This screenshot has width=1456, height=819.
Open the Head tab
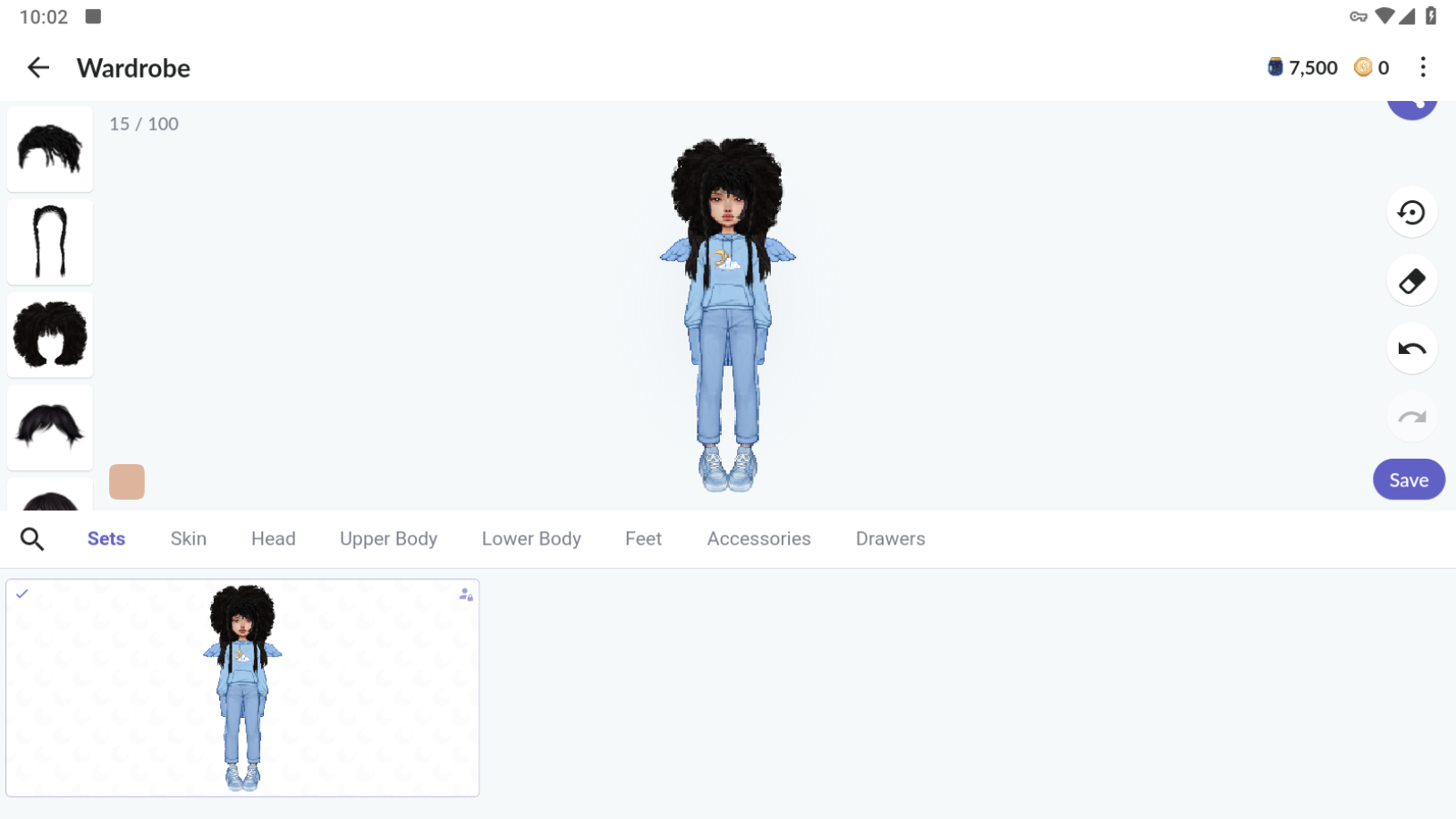click(x=273, y=539)
